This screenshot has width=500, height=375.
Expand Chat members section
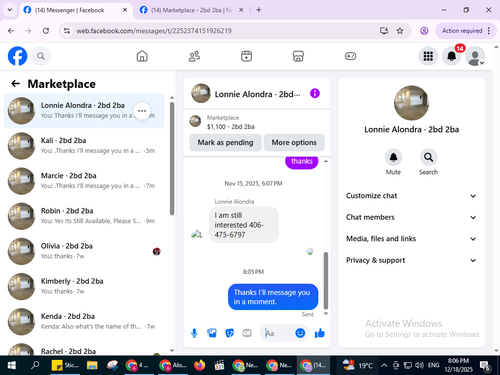click(411, 217)
